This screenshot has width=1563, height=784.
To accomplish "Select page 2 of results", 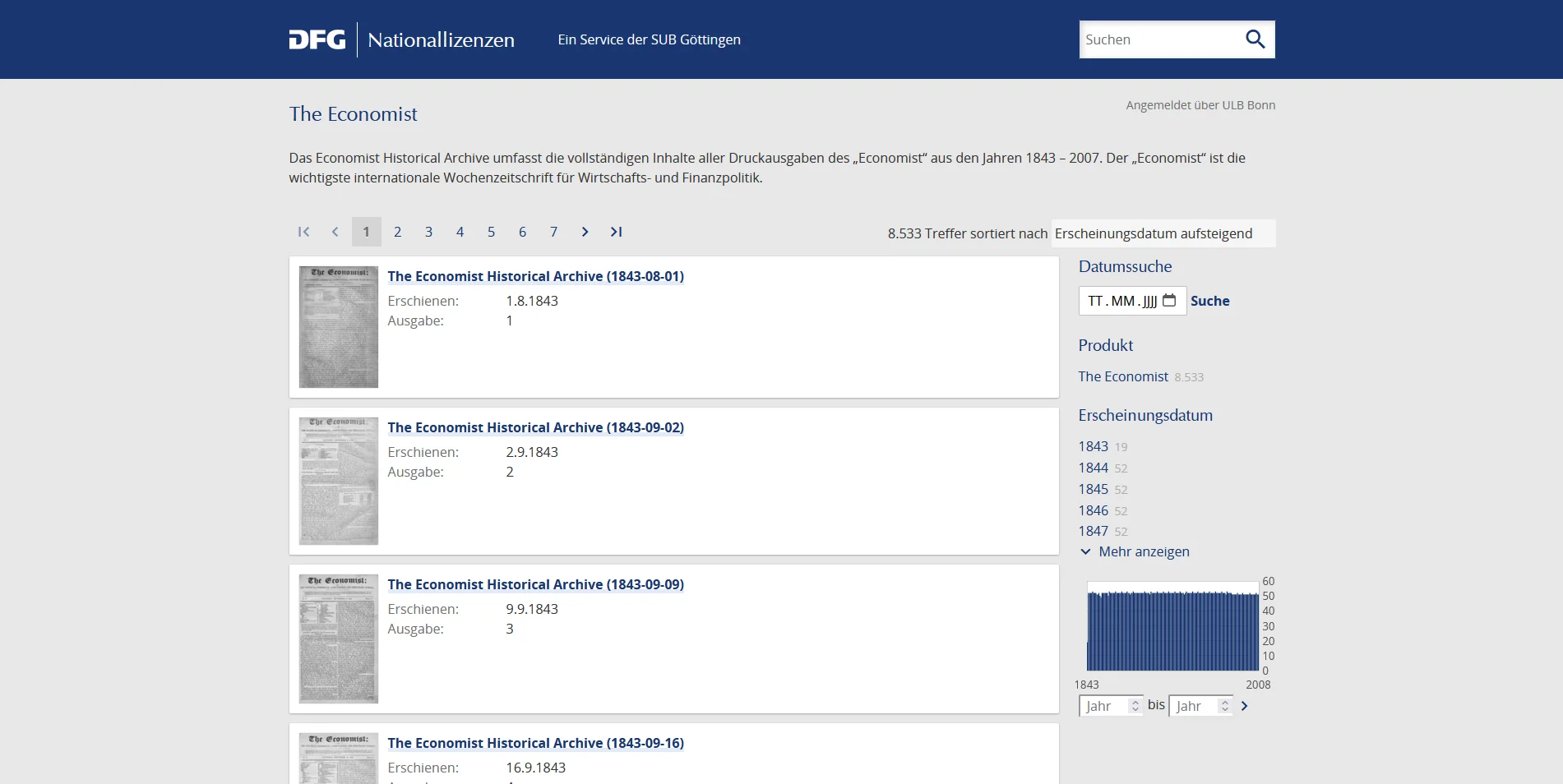I will point(397,232).
